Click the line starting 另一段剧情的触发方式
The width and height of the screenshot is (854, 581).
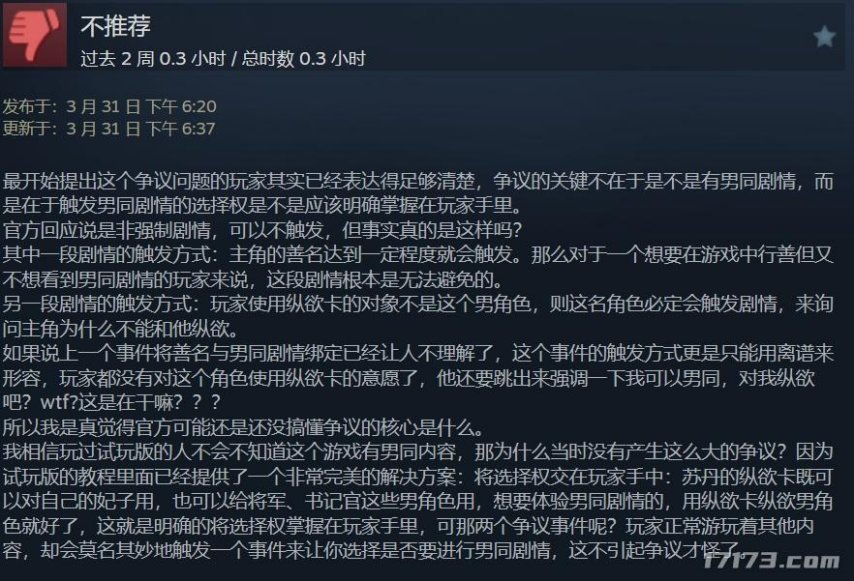(418, 304)
